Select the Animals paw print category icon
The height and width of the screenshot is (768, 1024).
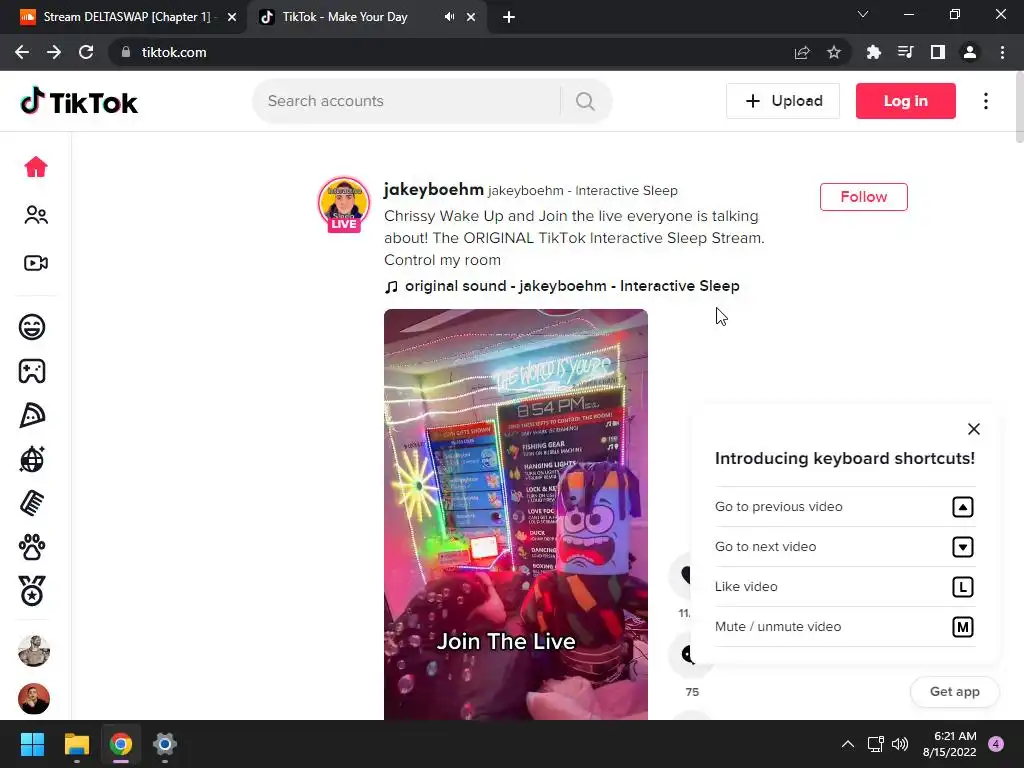[32, 547]
